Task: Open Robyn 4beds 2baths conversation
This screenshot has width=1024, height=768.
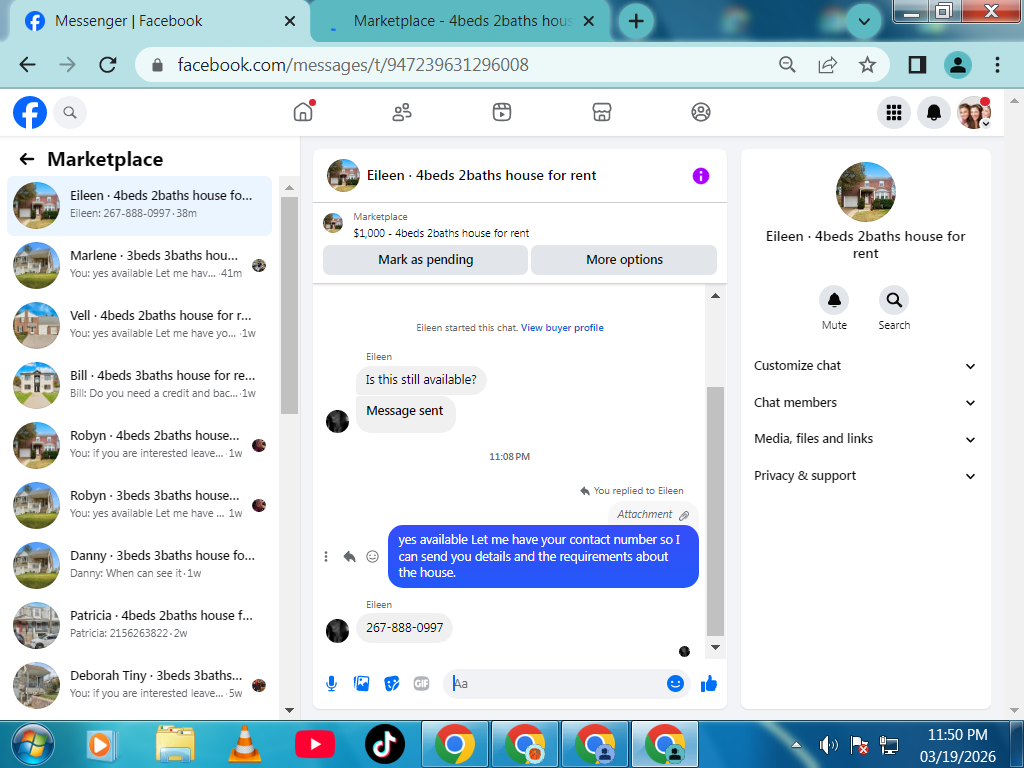Action: 140,445
